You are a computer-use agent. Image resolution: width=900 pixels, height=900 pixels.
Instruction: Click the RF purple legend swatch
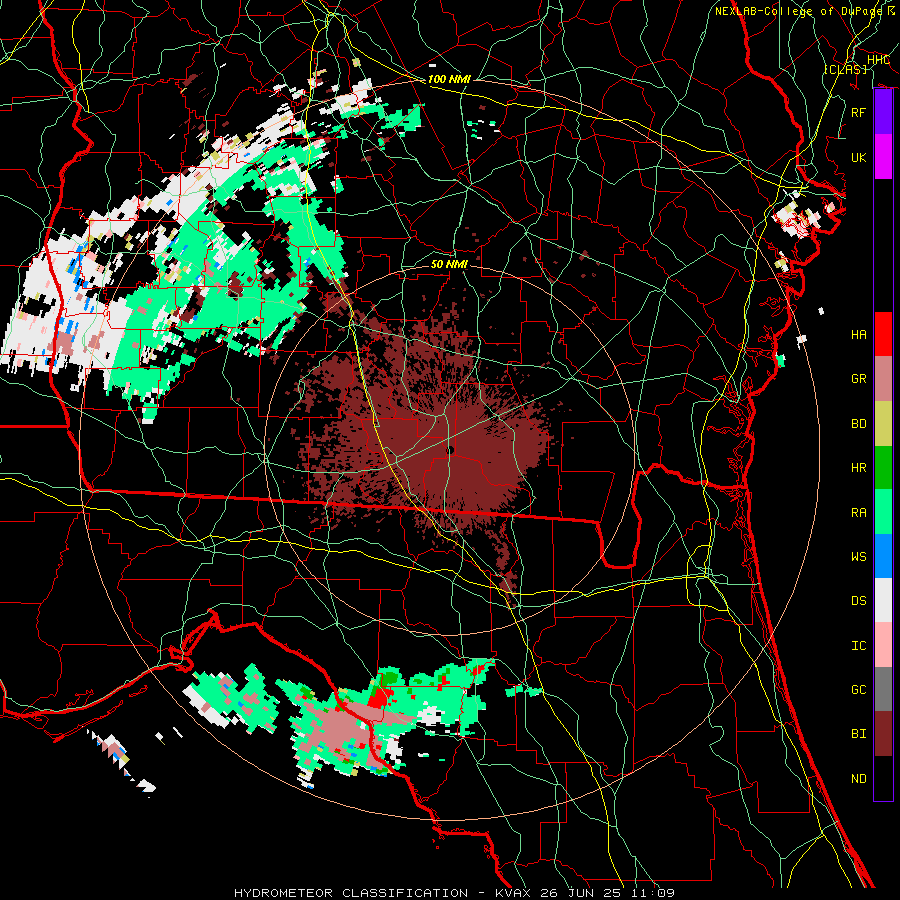coord(883,111)
